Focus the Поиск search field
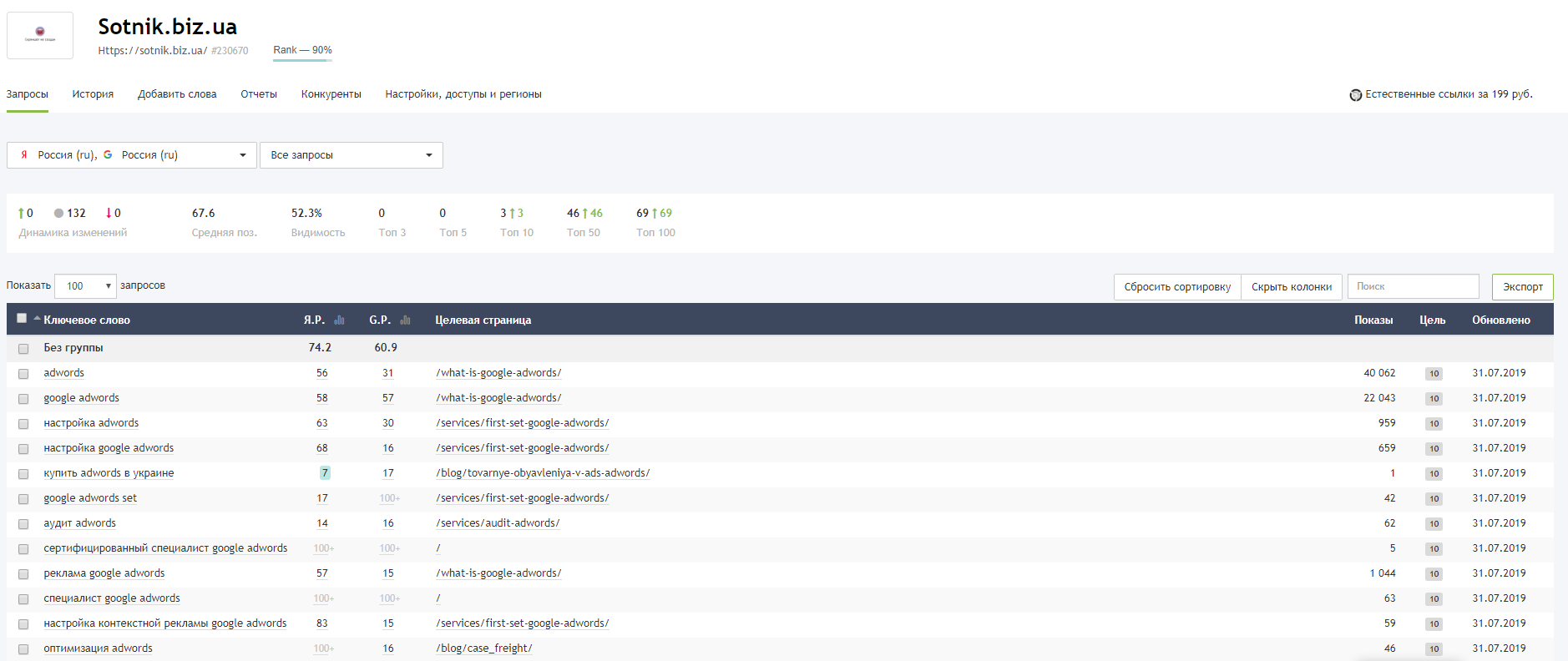1568x661 pixels. (x=1414, y=286)
